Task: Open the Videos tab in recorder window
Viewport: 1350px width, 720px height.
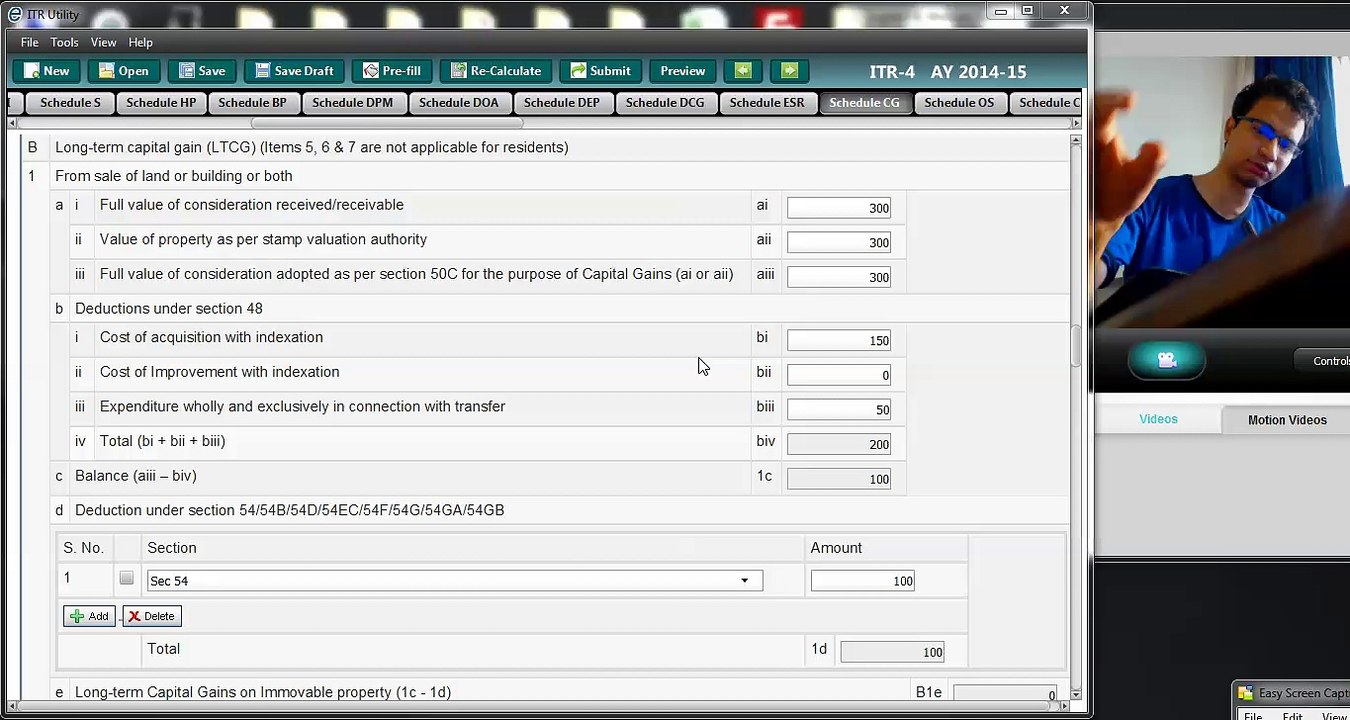Action: (1158, 419)
